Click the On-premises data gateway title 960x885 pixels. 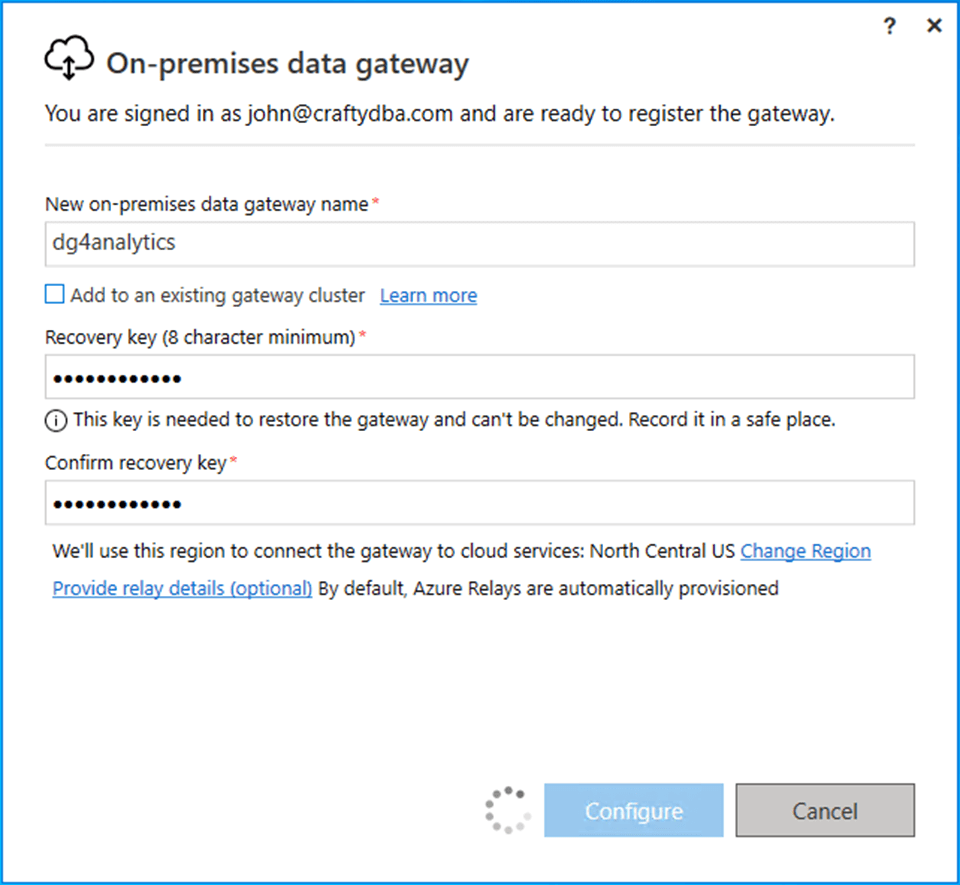click(287, 64)
